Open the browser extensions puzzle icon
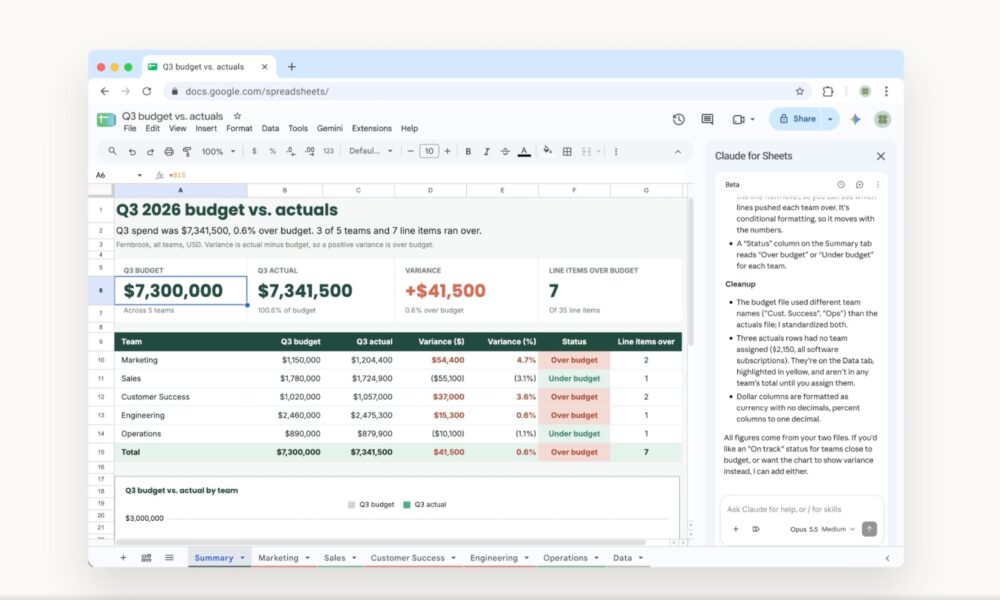 pyautogui.click(x=828, y=91)
